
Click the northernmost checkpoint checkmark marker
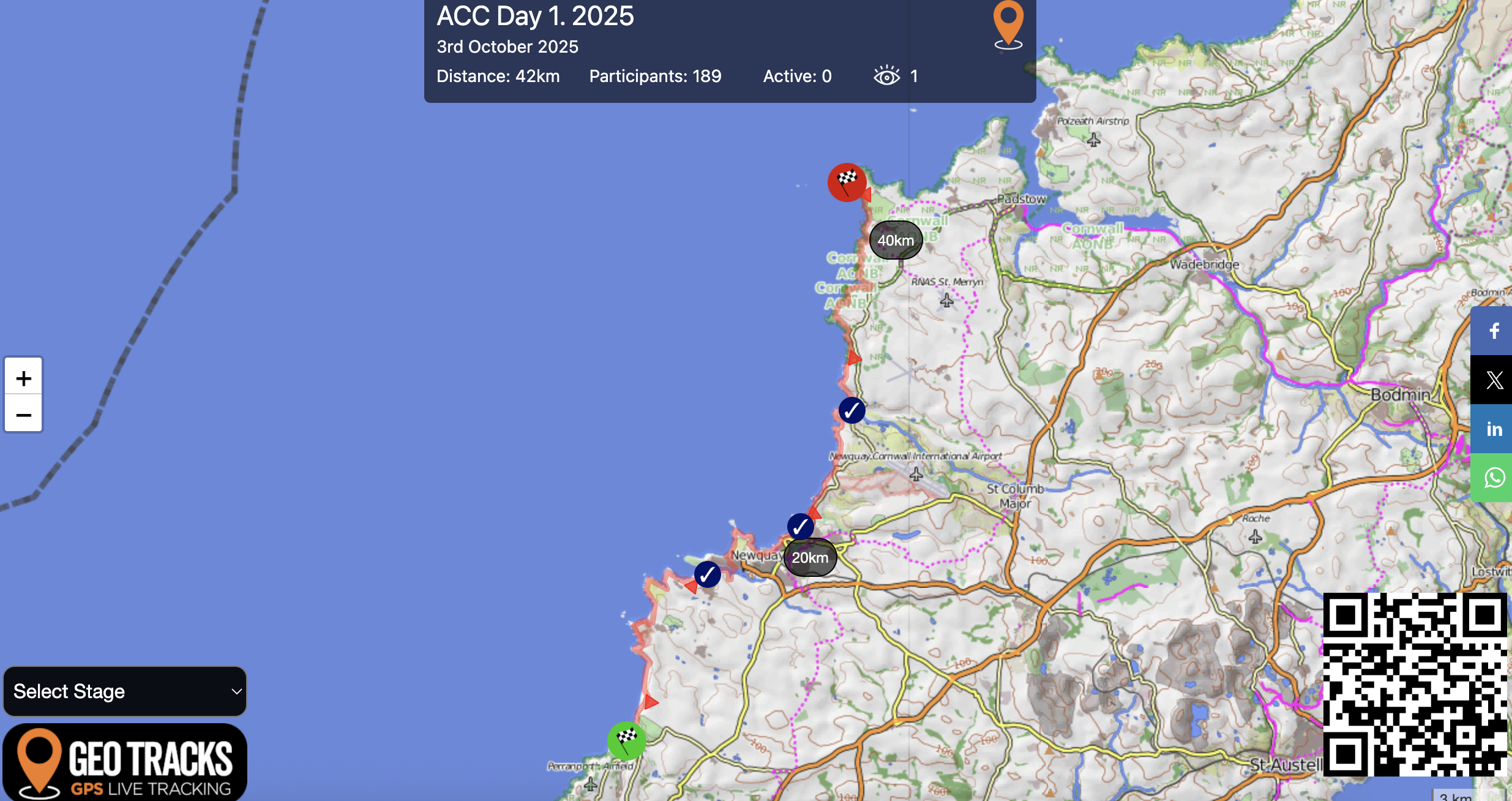coord(851,410)
